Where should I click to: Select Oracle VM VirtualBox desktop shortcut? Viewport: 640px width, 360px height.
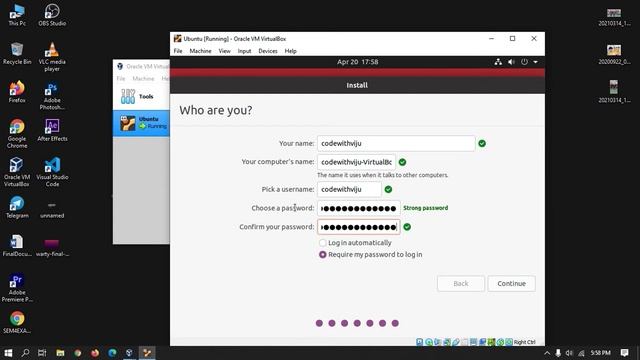[x=17, y=172]
